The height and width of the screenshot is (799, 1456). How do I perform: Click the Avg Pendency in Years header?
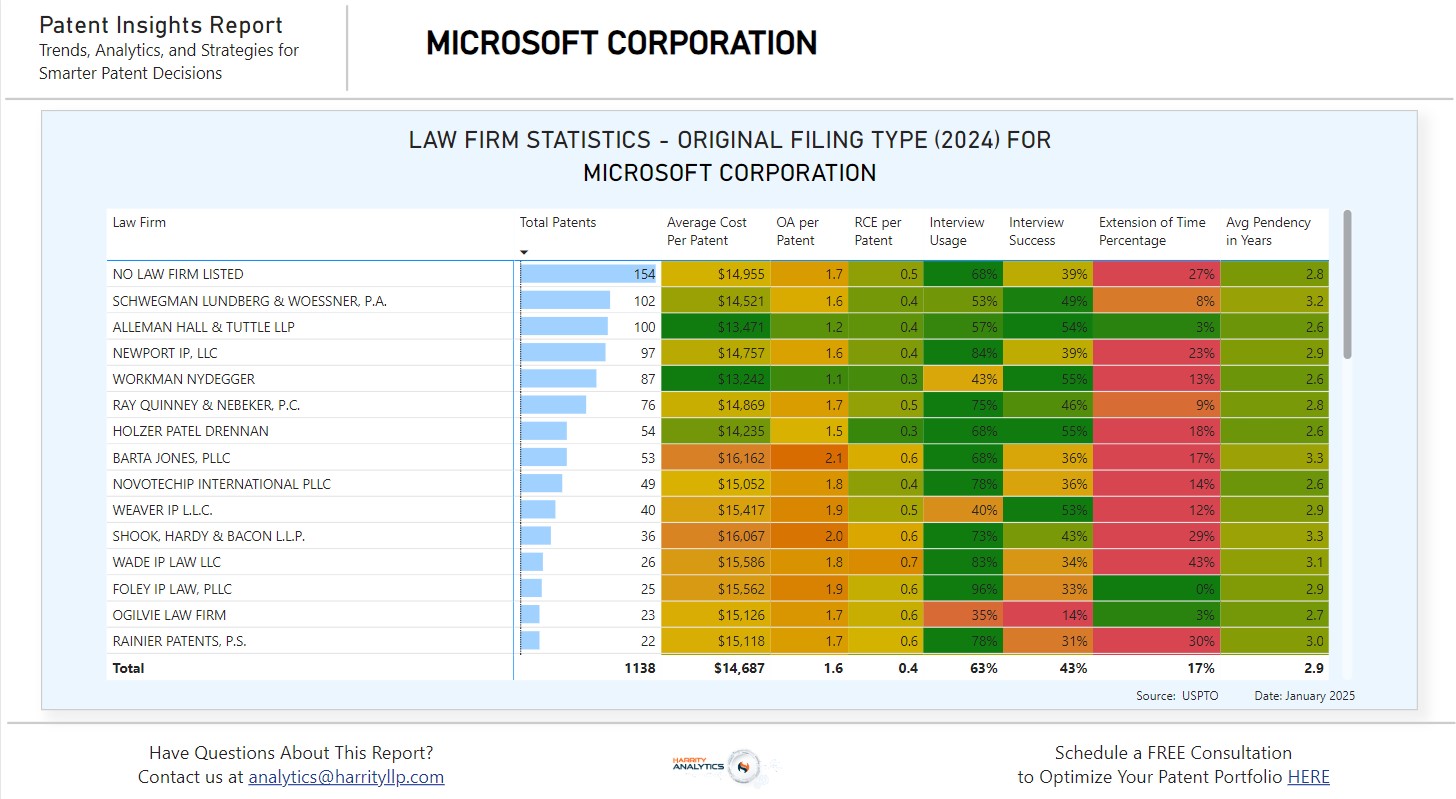pyautogui.click(x=1268, y=231)
